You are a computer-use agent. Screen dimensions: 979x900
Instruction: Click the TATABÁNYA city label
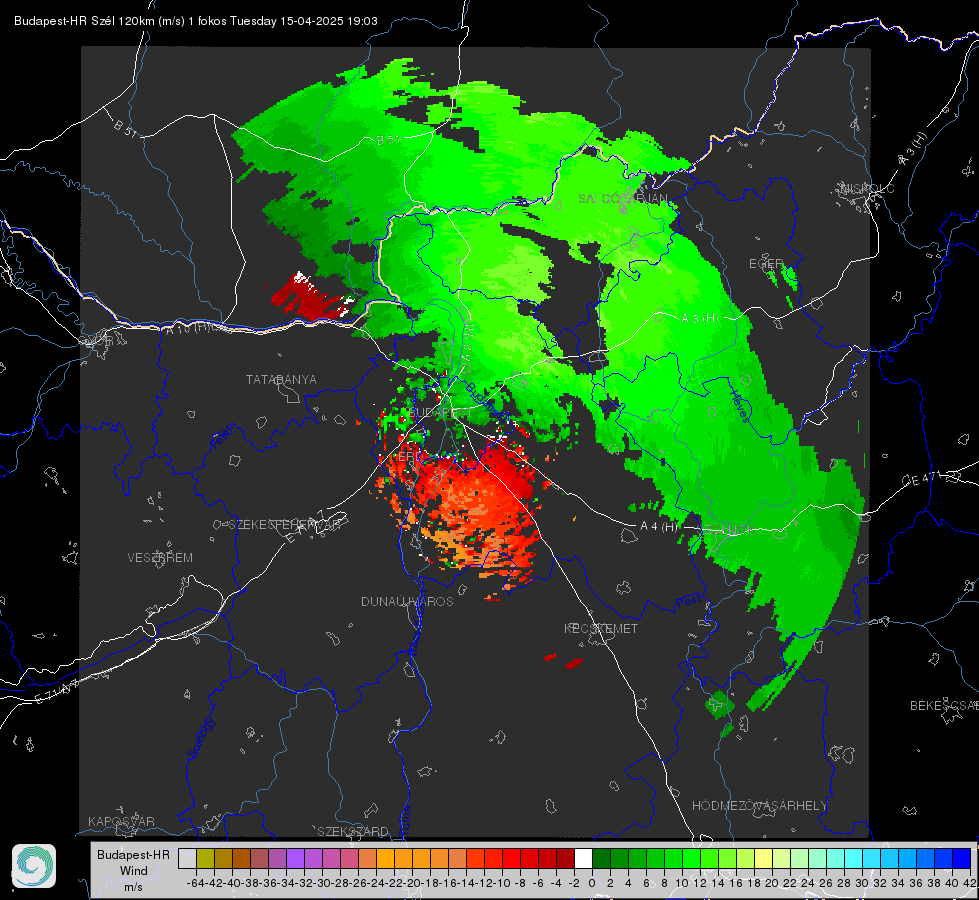281,379
